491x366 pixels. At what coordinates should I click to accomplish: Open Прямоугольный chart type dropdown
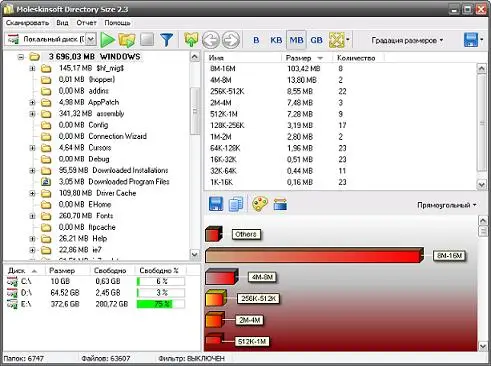447,205
